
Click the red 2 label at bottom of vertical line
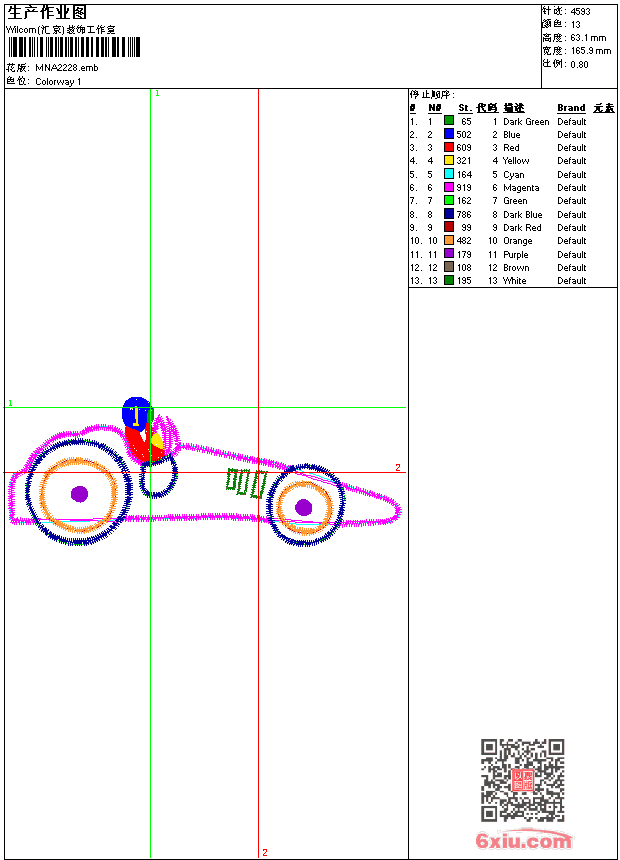click(x=265, y=852)
